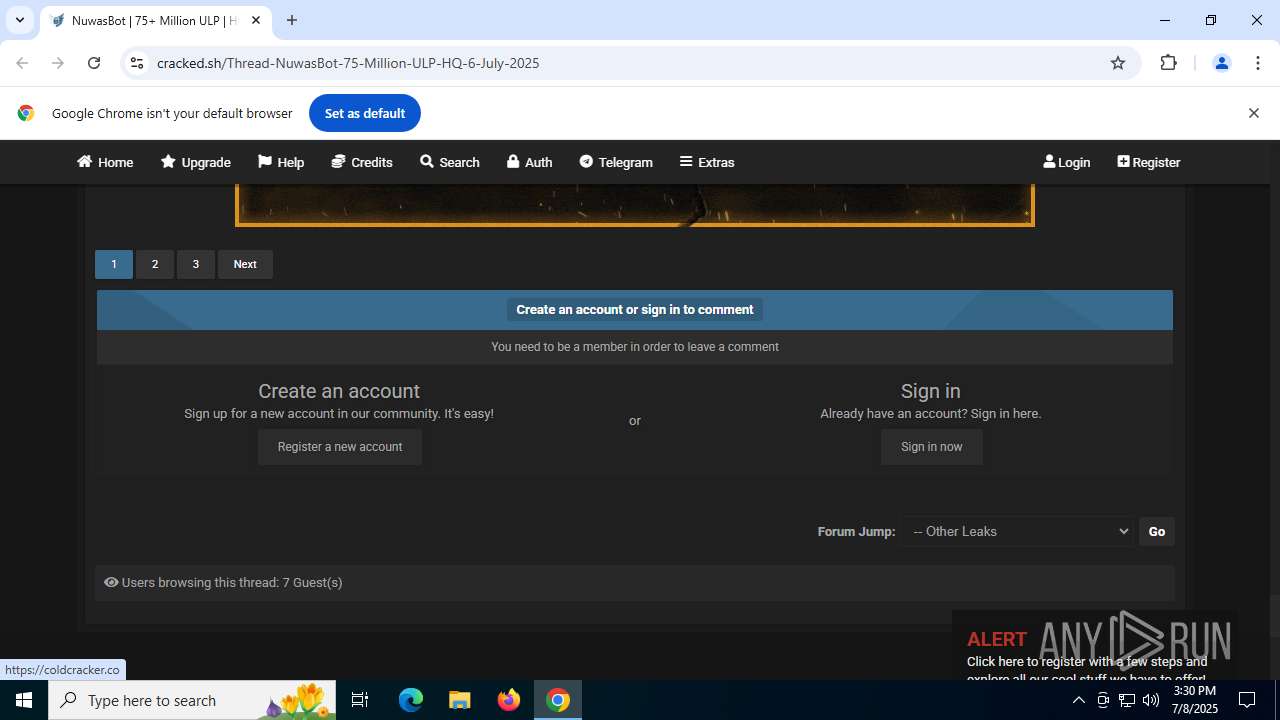Click the Sign in now button
This screenshot has width=1280, height=720.
932,447
